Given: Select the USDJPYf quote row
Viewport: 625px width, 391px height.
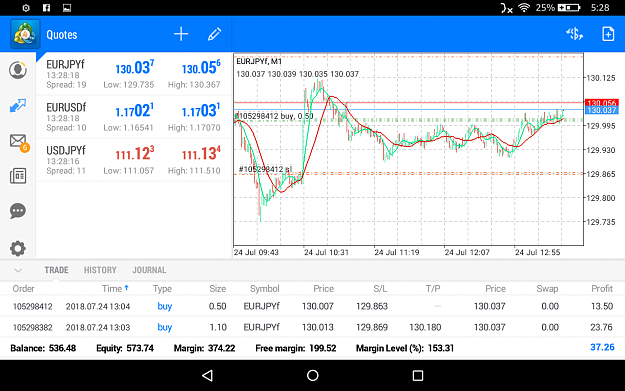Looking at the screenshot, I should [x=134, y=160].
